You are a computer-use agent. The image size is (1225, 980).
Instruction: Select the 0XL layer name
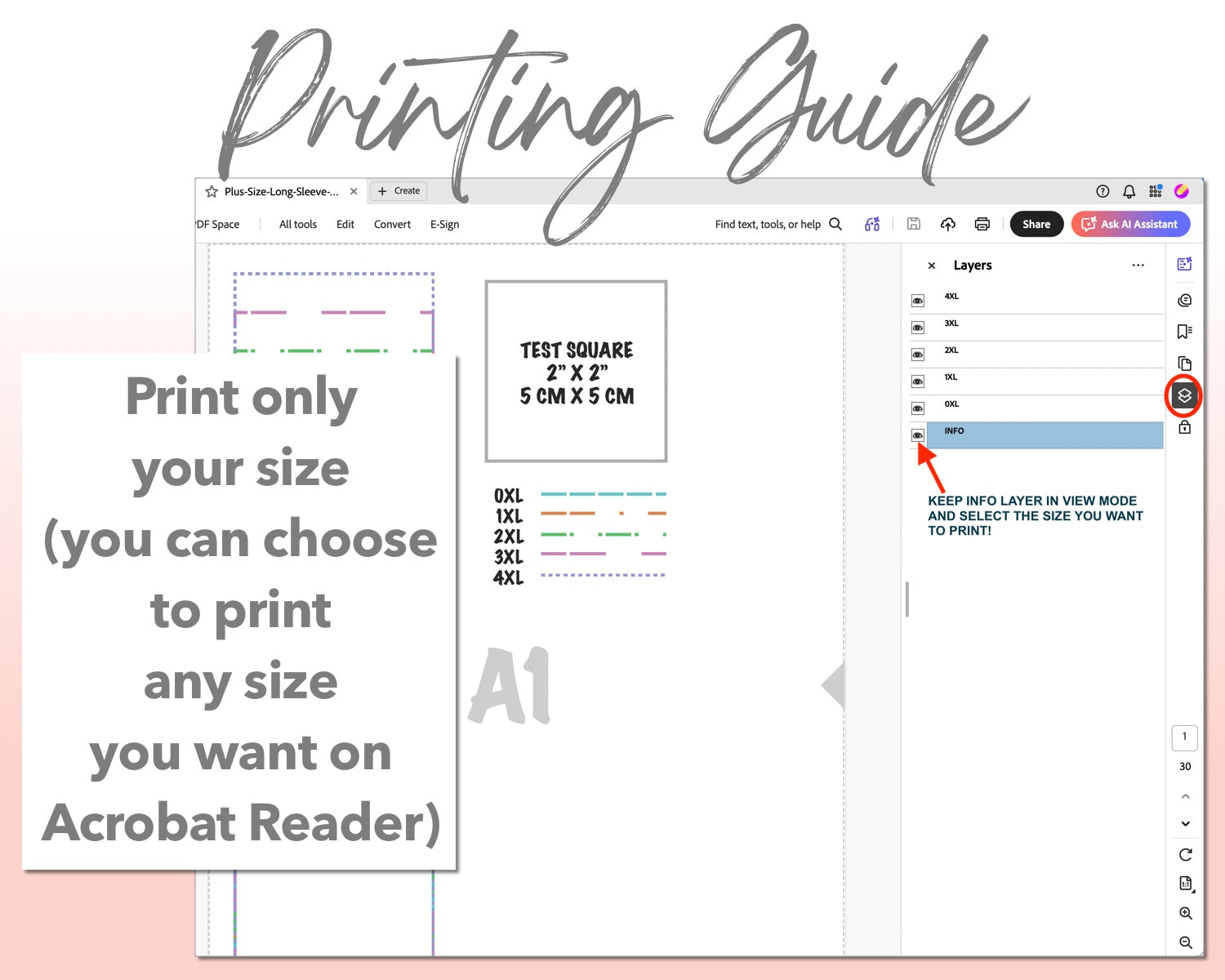(x=951, y=404)
